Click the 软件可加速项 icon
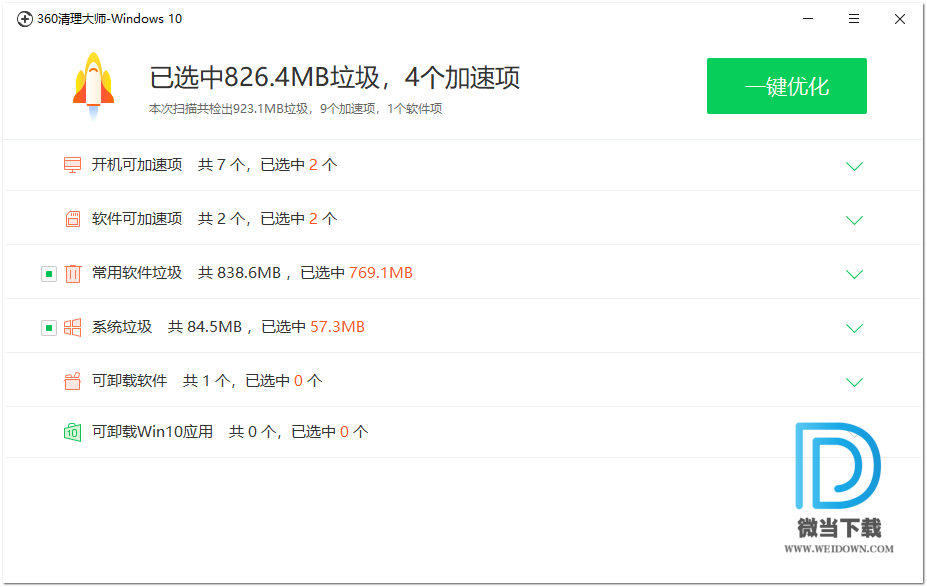 (72, 219)
